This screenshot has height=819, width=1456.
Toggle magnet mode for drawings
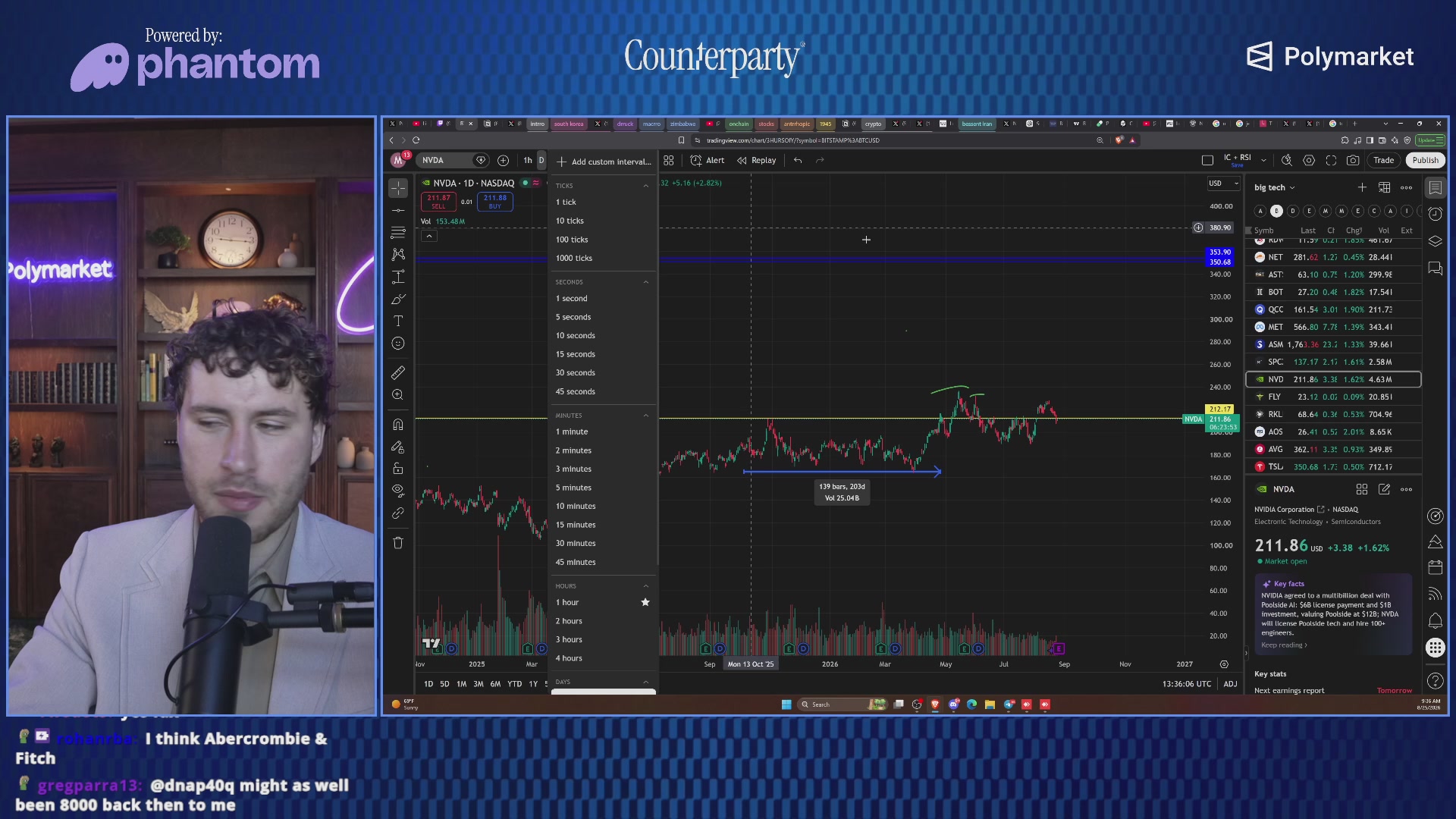point(398,425)
